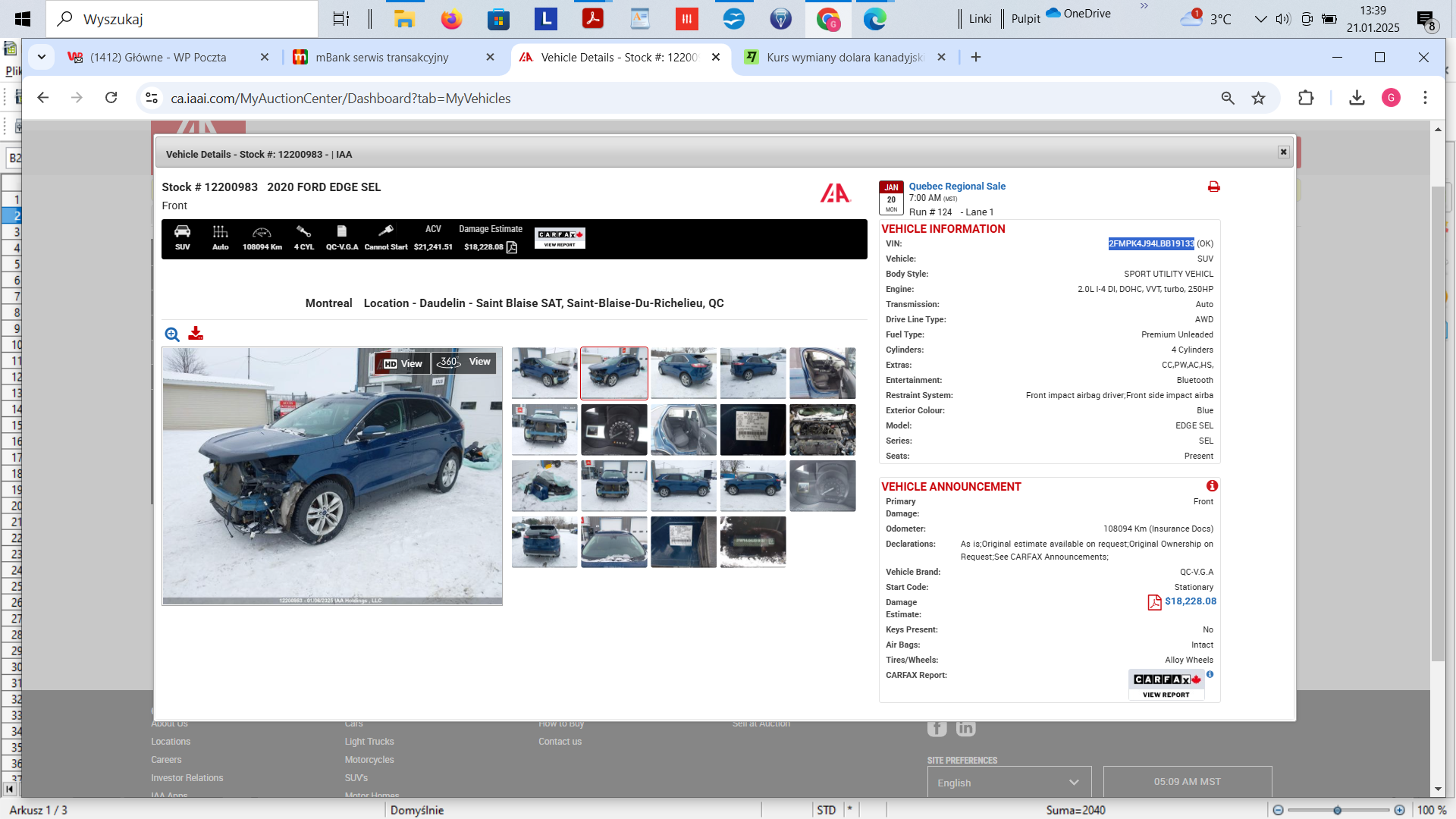The image size is (1456, 819).
Task: Open the English language dropdown
Action: click(1009, 783)
